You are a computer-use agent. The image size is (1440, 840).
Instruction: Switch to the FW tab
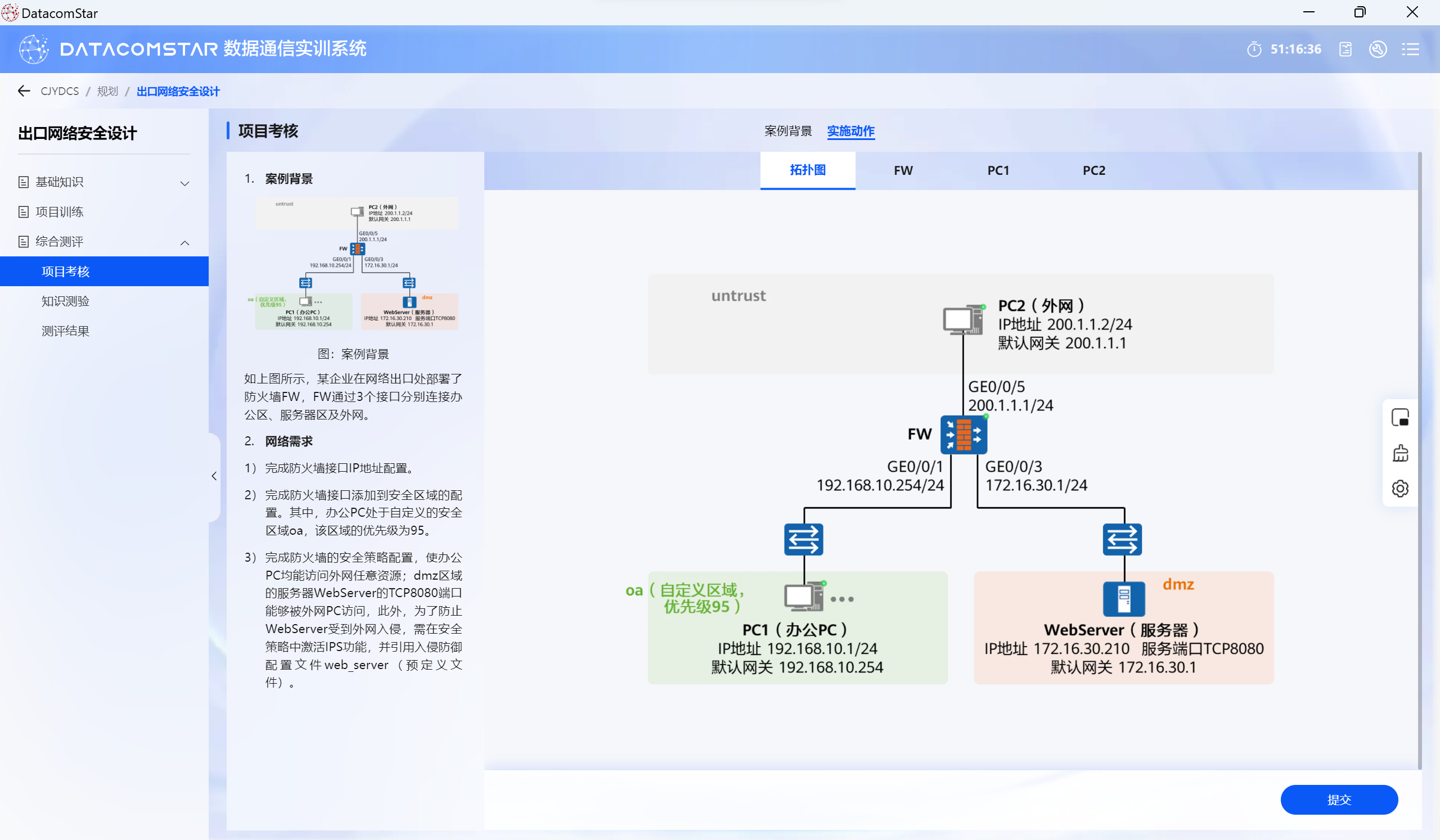click(x=903, y=170)
